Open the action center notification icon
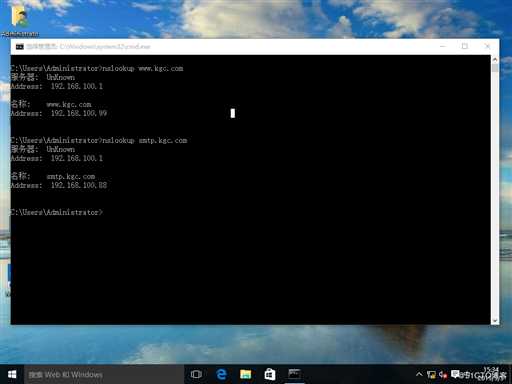Image resolution: width=512 pixels, height=384 pixels. [455, 374]
